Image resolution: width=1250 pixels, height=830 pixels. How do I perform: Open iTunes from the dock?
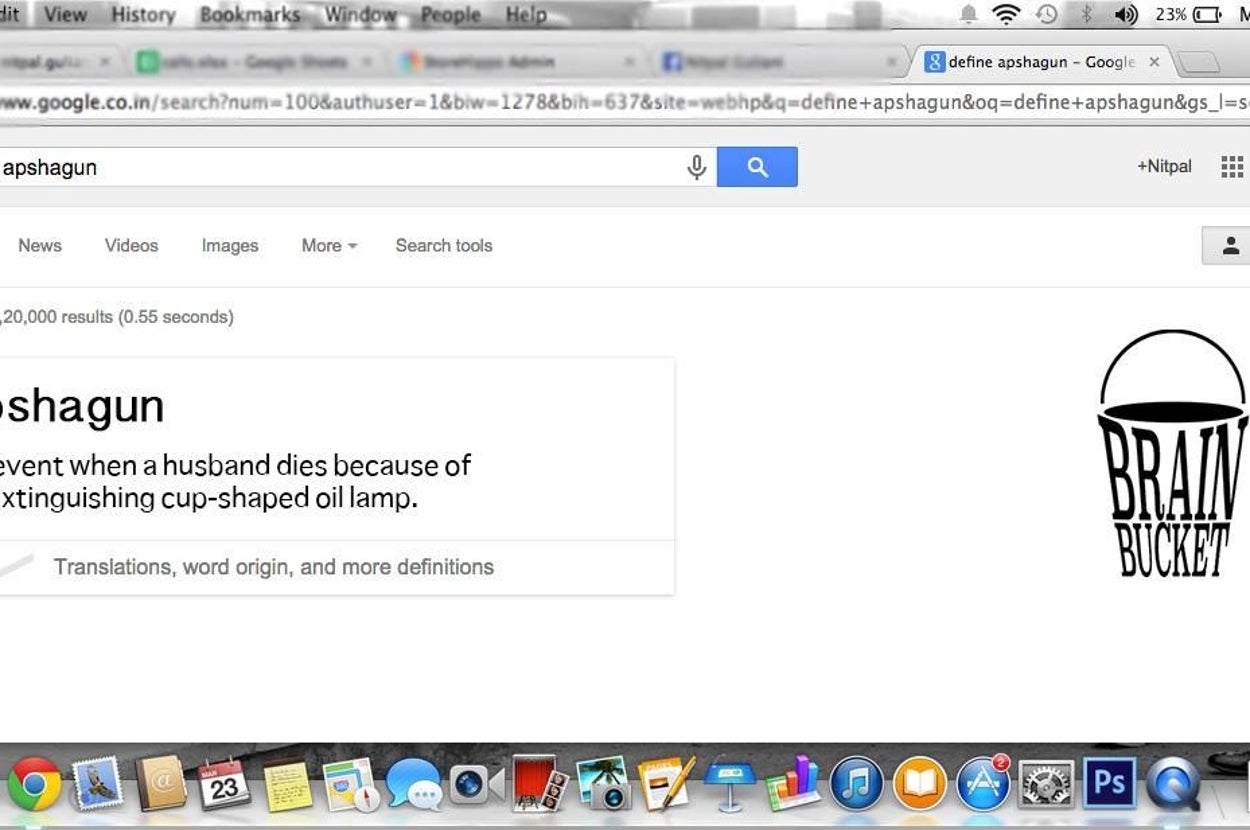[x=856, y=784]
